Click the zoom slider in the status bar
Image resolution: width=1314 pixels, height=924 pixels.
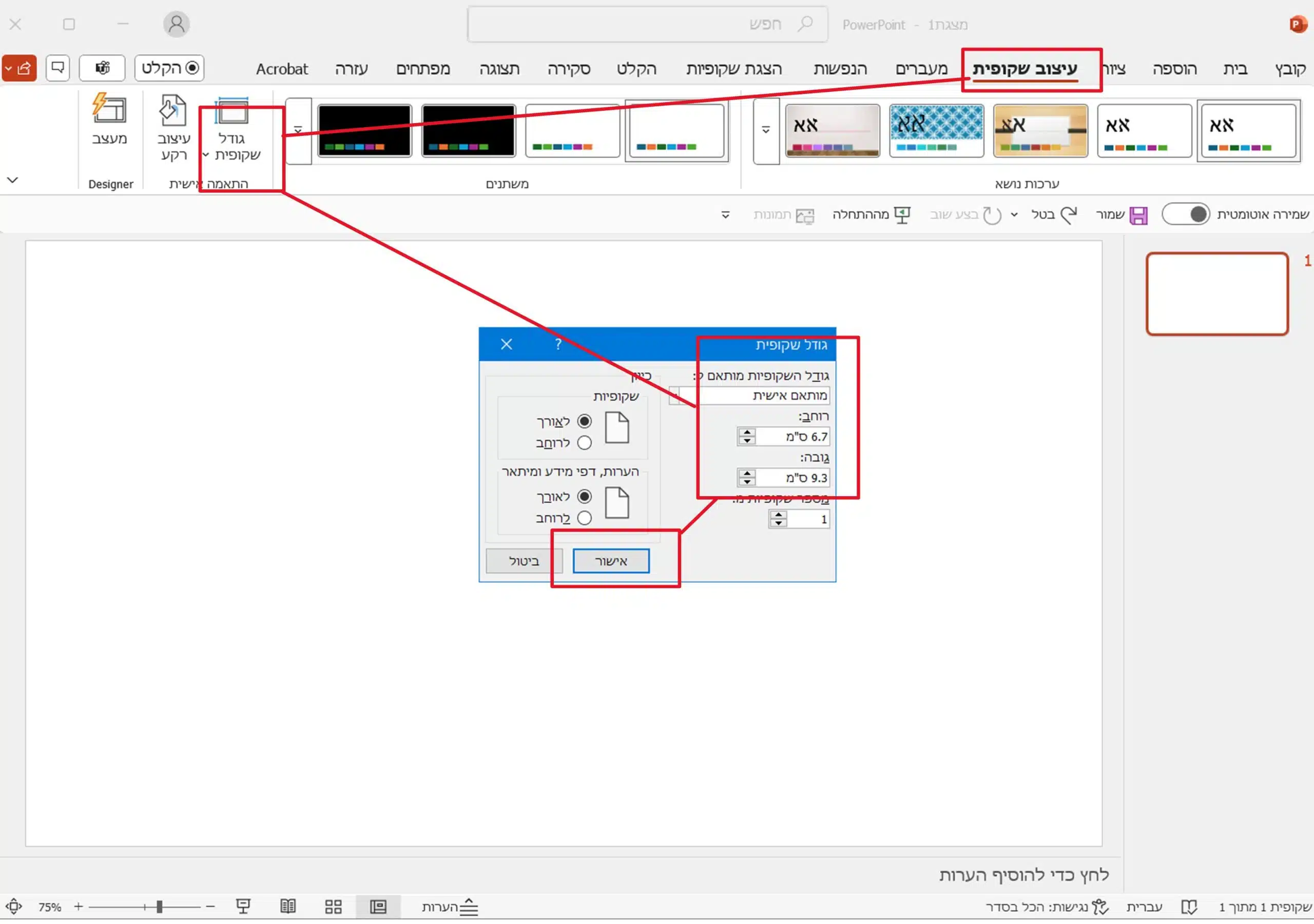click(x=145, y=907)
